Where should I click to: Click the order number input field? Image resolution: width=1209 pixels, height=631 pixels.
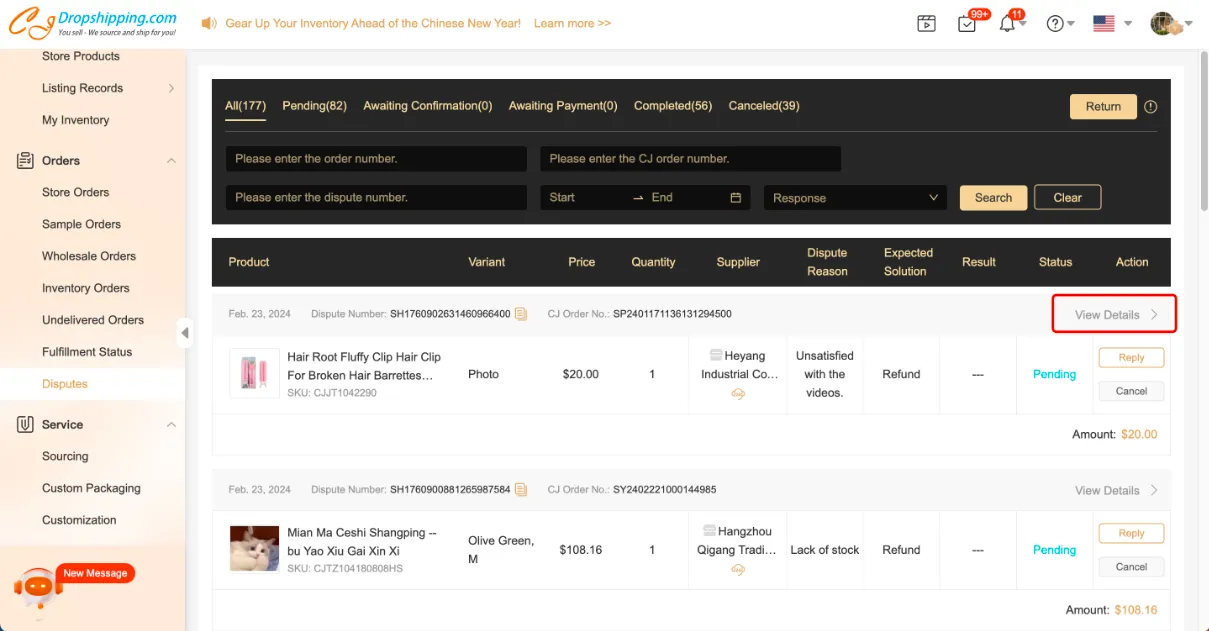pos(376,159)
